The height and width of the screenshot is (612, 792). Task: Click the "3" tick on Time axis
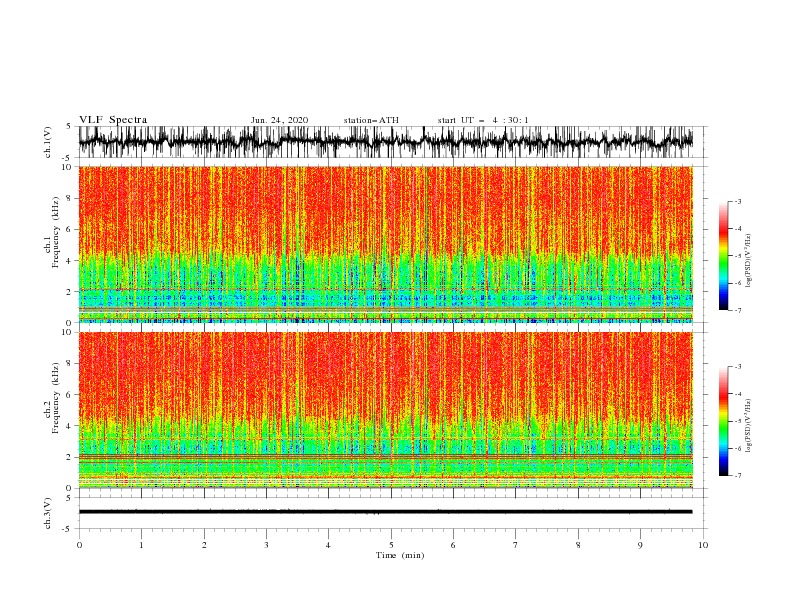266,545
